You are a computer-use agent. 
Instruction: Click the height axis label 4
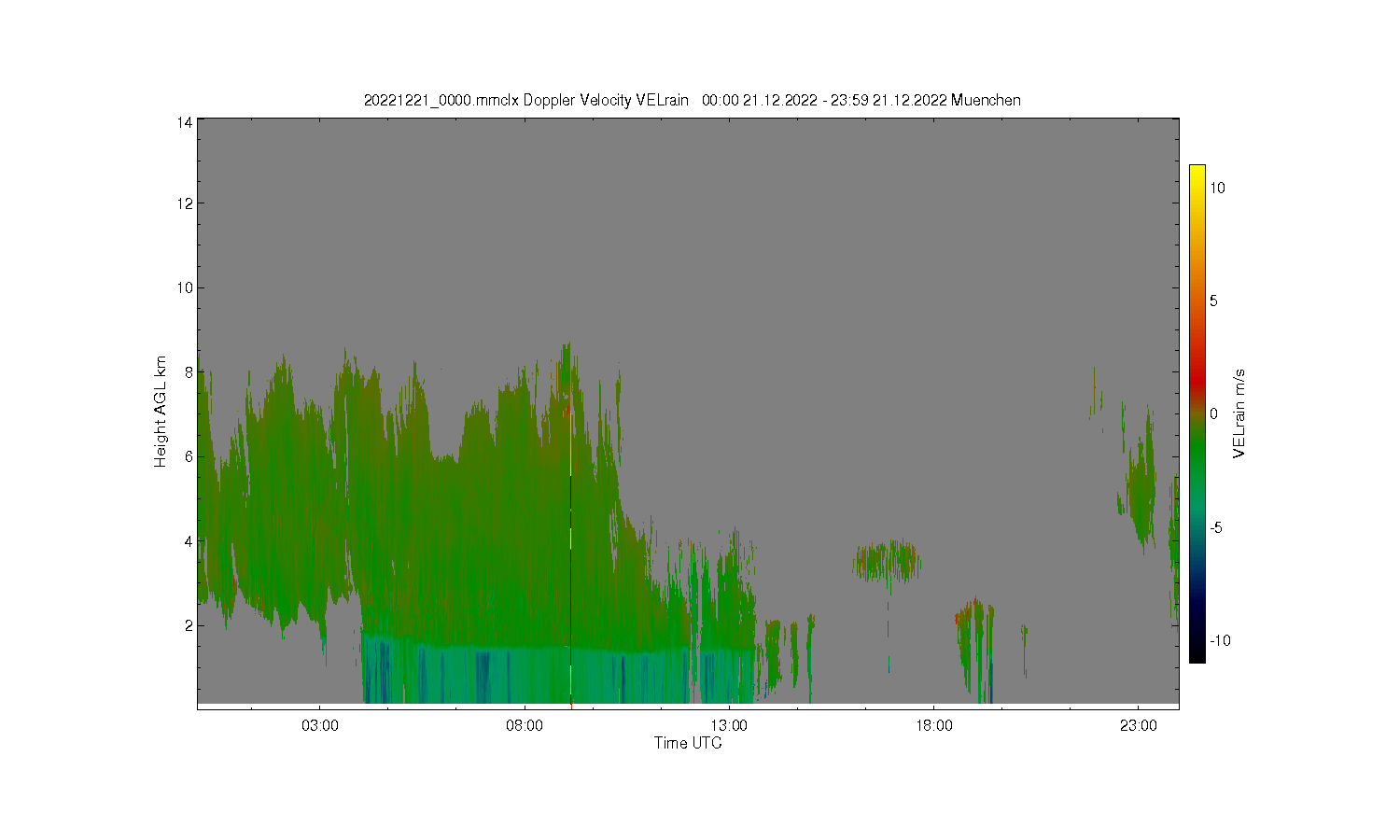click(189, 540)
